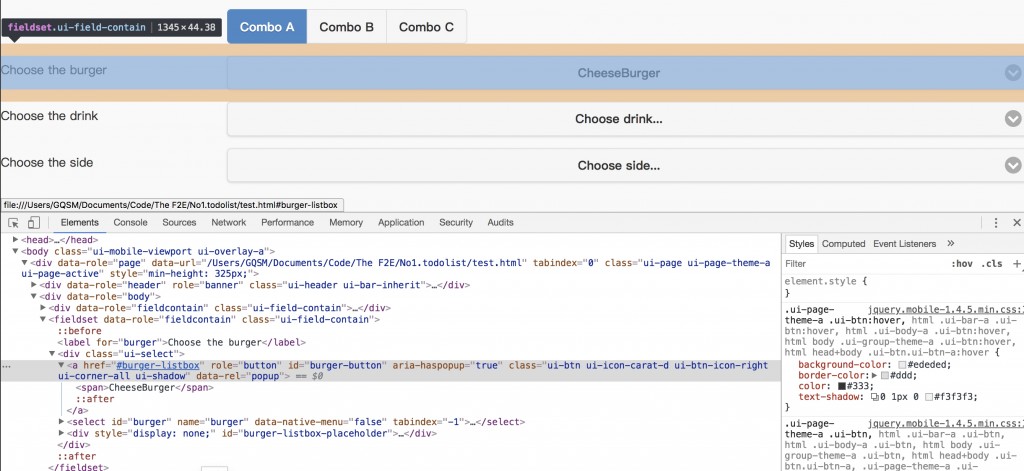Click the Choose drink arrow icon

click(1013, 119)
